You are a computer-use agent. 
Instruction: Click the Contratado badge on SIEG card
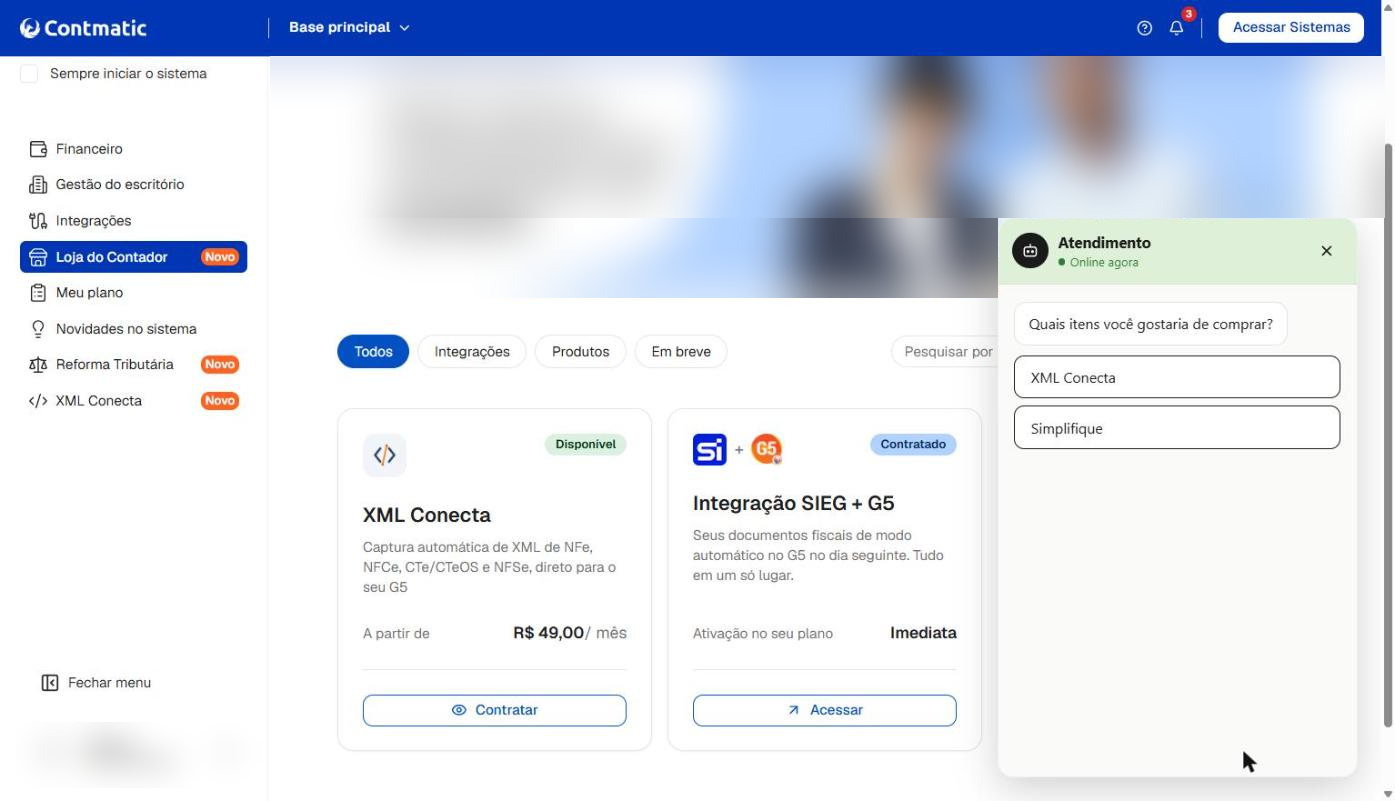(913, 444)
